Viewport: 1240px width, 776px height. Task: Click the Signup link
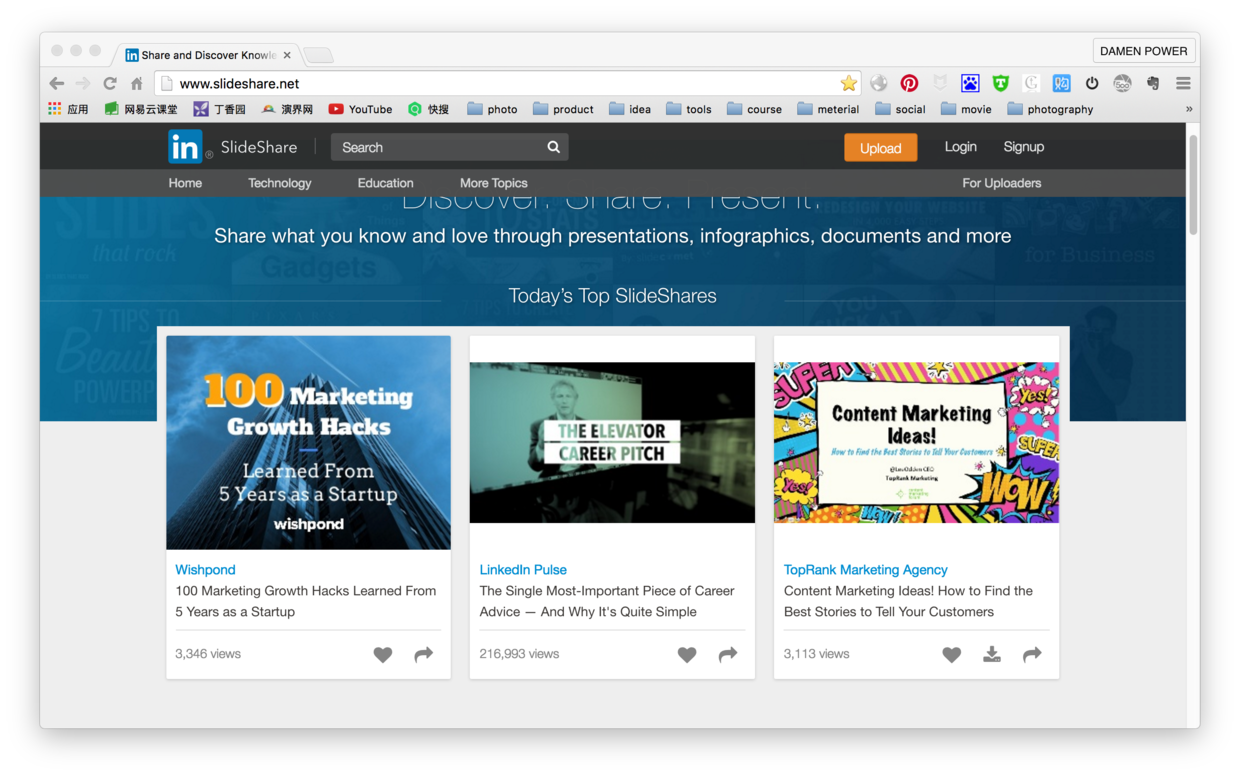click(x=1024, y=147)
